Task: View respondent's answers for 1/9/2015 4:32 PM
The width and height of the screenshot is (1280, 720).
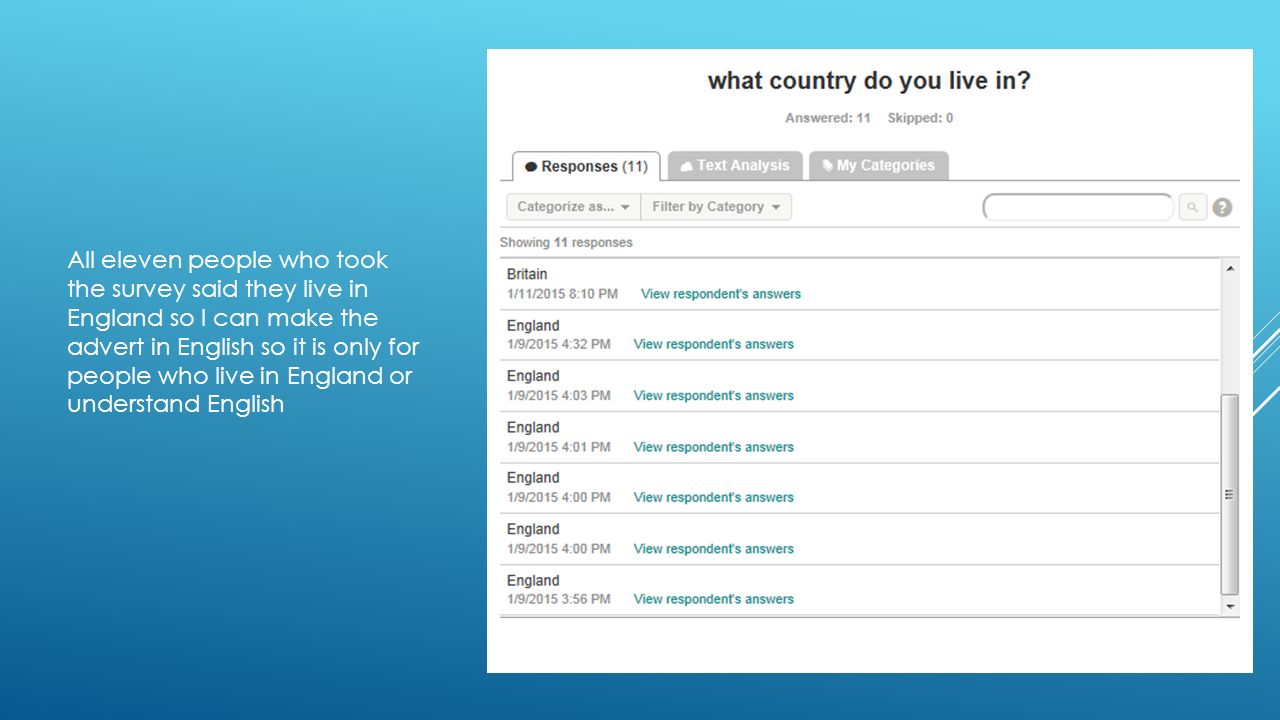Action: pyautogui.click(x=714, y=344)
